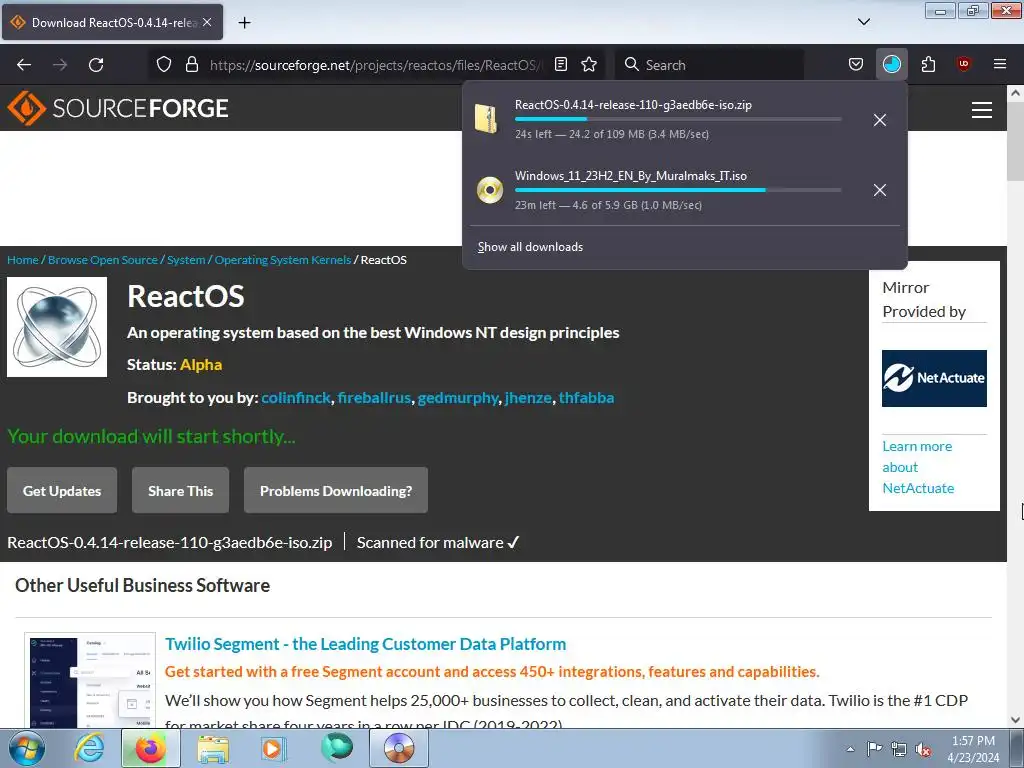Viewport: 1024px width, 768px height.
Task: Open gedmurphy profile link
Action: pos(458,398)
